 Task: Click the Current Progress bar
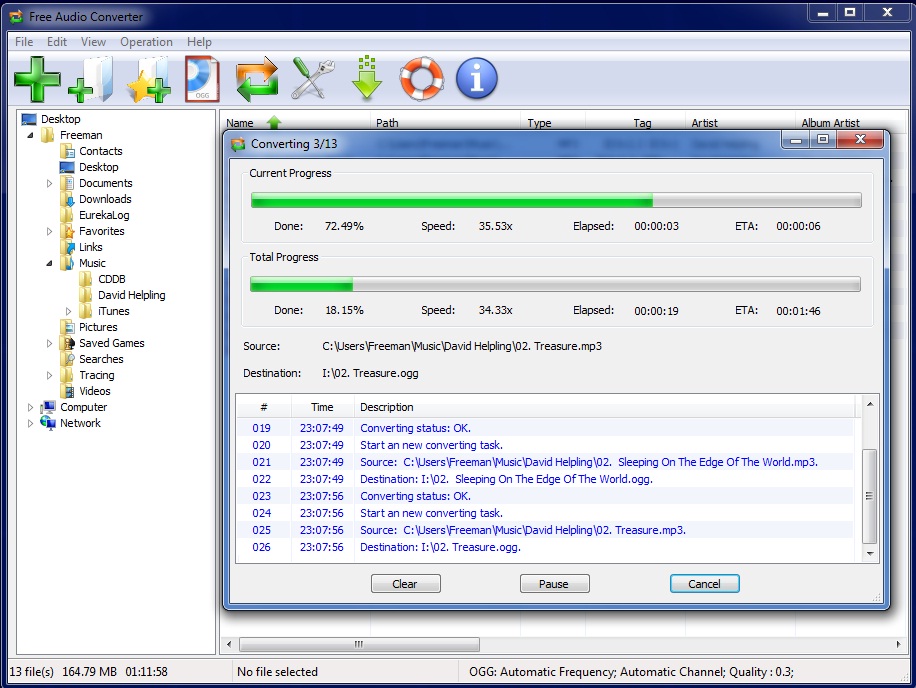click(555, 201)
